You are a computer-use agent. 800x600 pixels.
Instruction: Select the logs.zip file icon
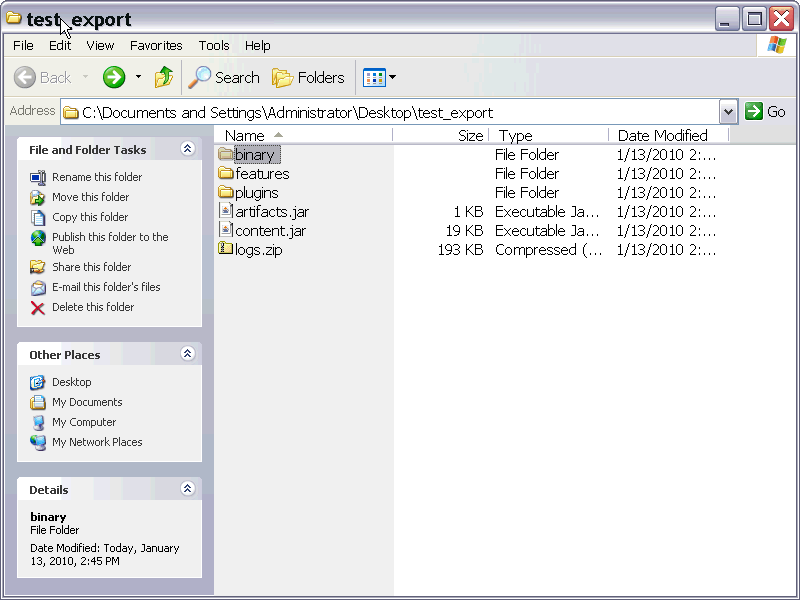[x=226, y=249]
